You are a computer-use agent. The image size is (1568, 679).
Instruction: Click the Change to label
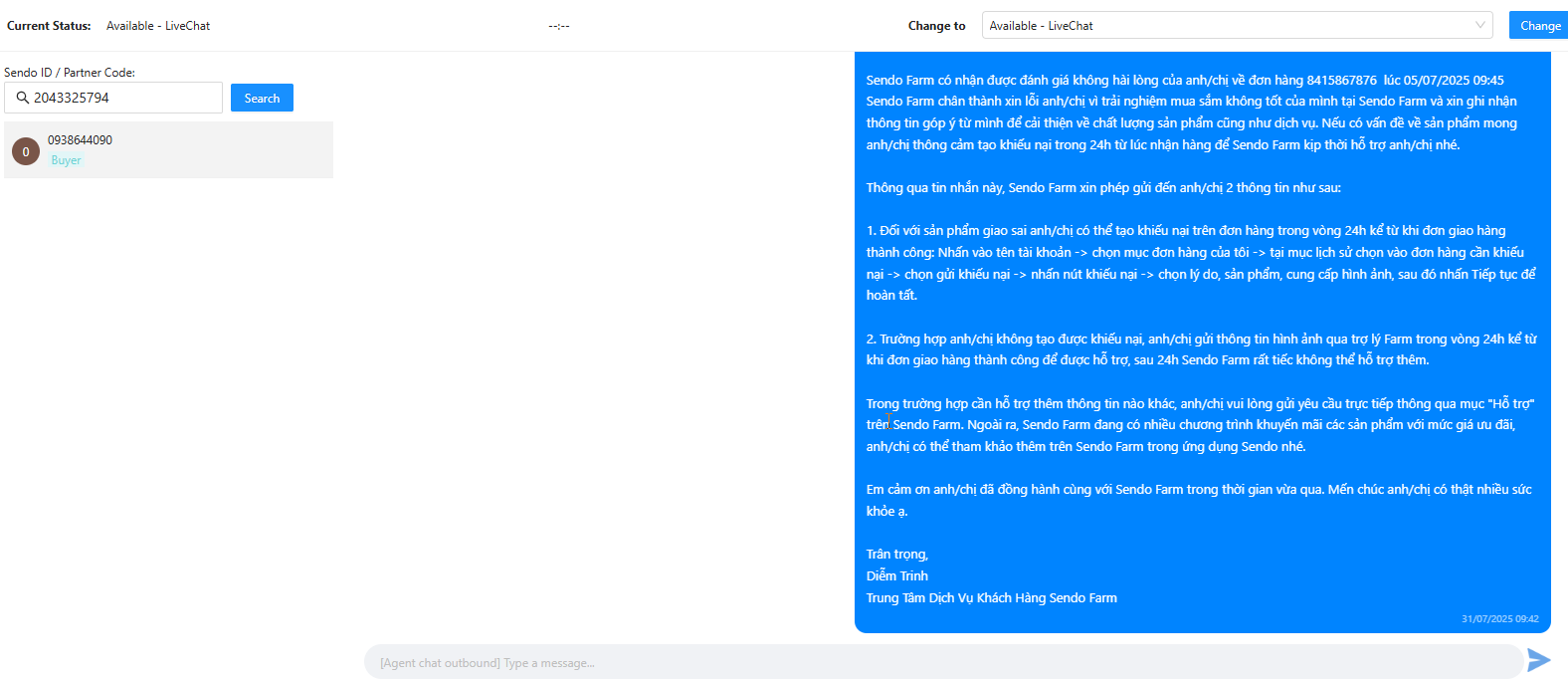click(x=936, y=26)
